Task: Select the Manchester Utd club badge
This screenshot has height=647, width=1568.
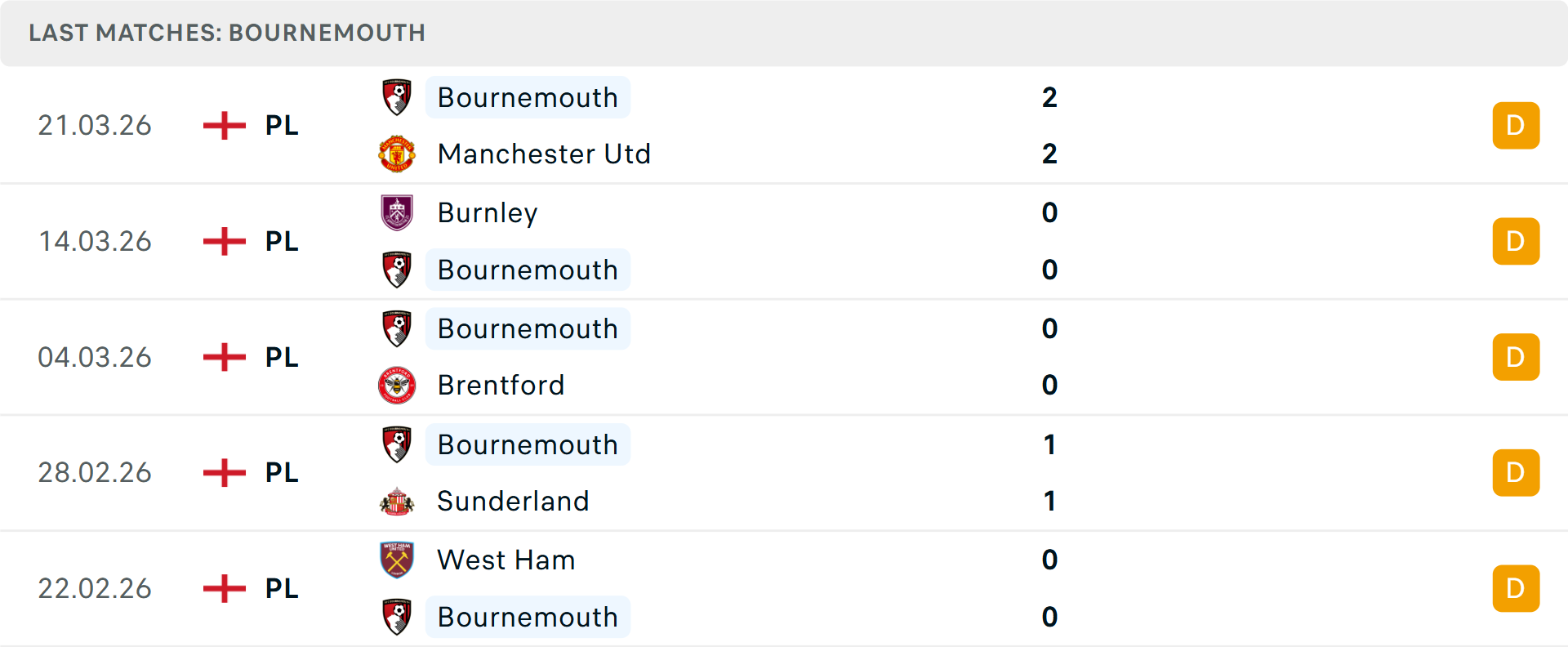Action: (x=397, y=154)
